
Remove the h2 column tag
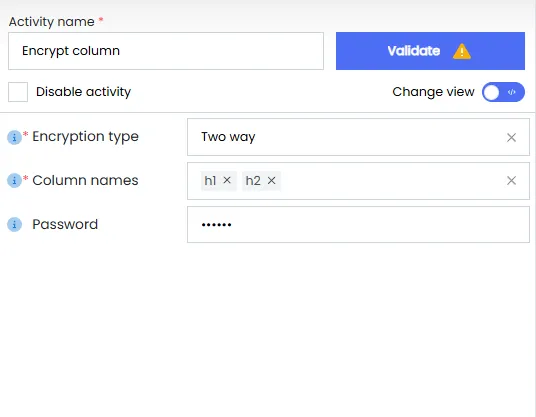coord(271,180)
